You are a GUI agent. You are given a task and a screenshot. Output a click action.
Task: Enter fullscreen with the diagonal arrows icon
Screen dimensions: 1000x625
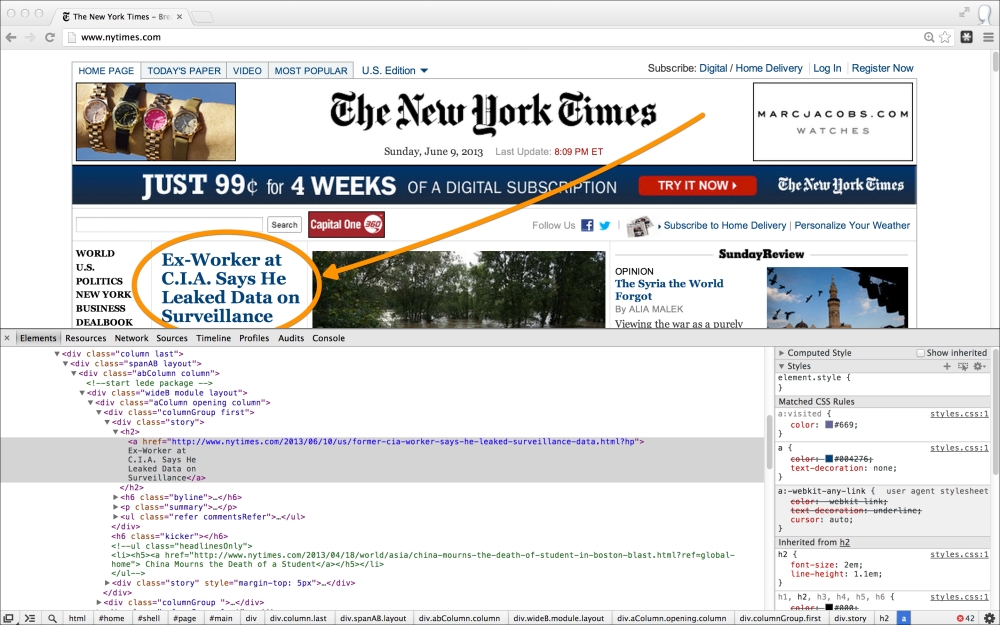pyautogui.click(x=964, y=12)
